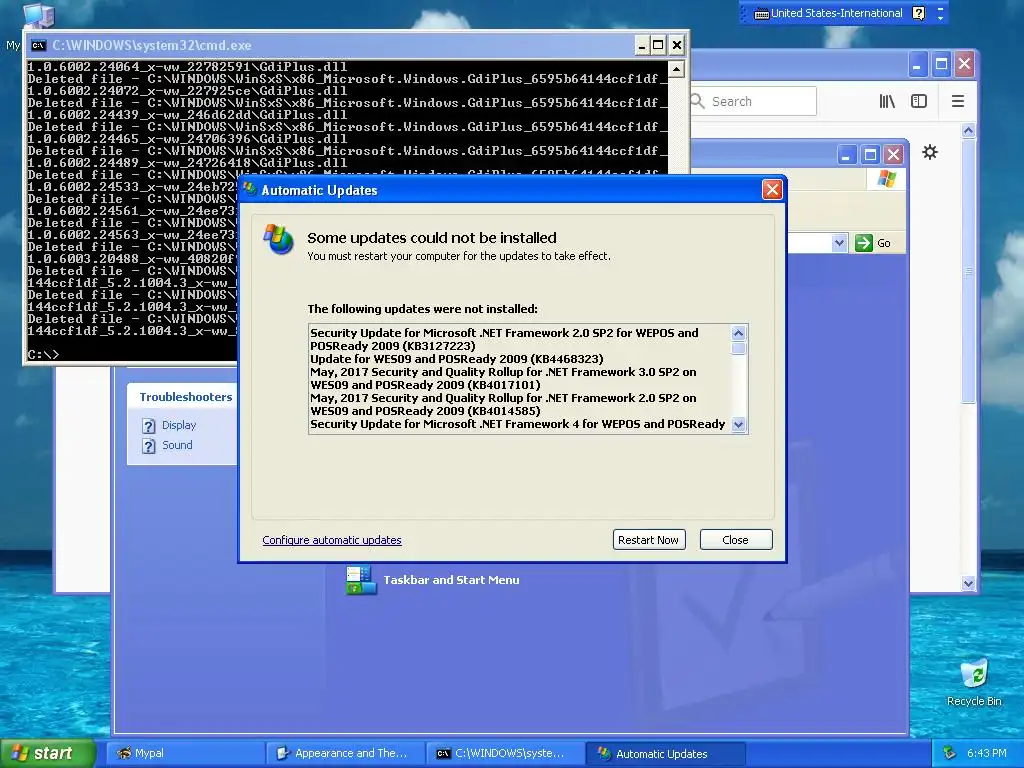Screen dimensions: 1024x768
Task: Open the Mypal Library icon
Action: click(x=886, y=101)
